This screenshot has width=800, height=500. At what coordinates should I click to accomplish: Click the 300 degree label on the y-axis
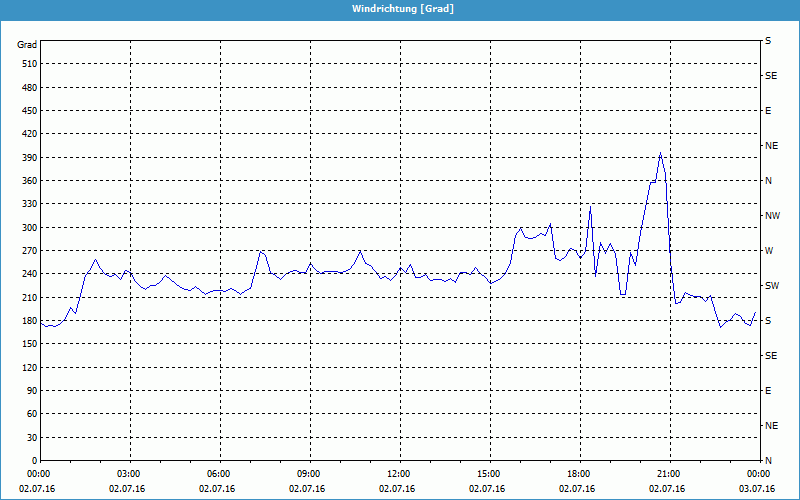pos(27,227)
